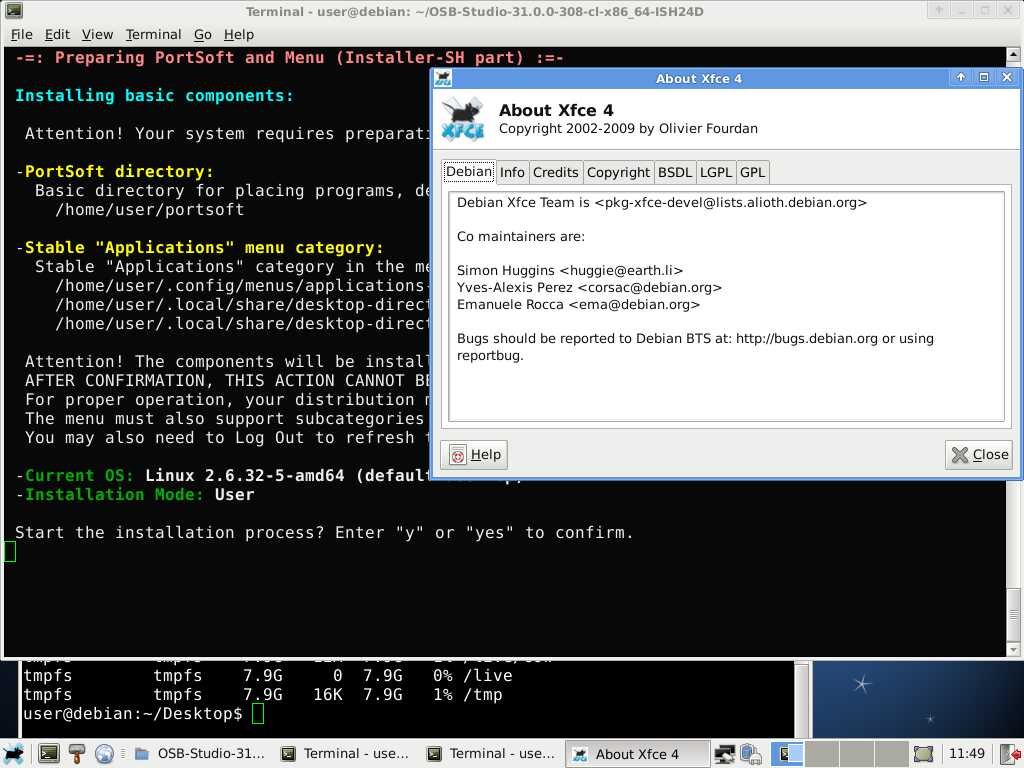Click the removable devices tray icon
The width and height of the screenshot is (1024, 768).
[x=751, y=754]
